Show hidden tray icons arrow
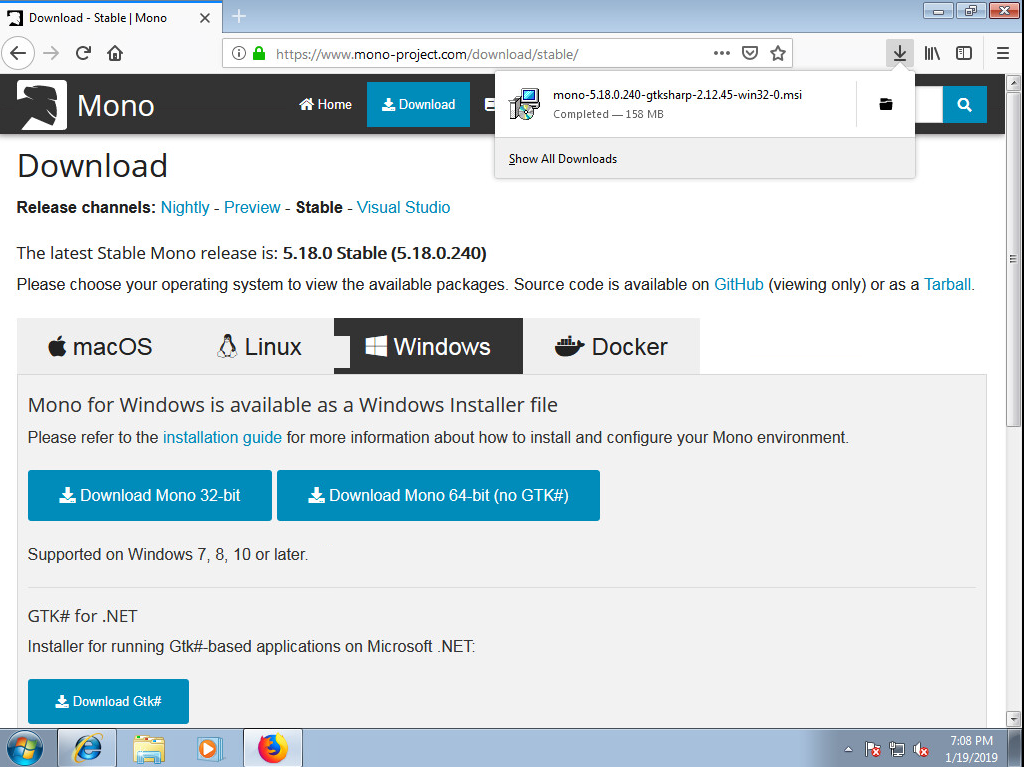Image resolution: width=1024 pixels, height=767 pixels. 848,749
